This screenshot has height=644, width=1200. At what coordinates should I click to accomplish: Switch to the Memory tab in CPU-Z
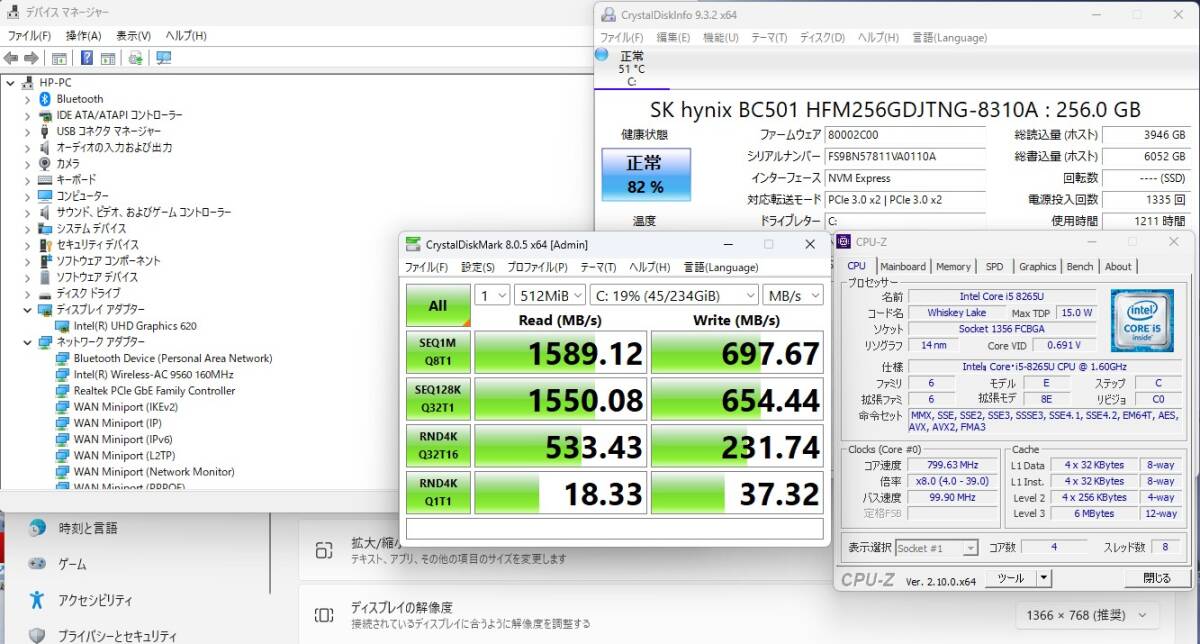pyautogui.click(x=953, y=266)
